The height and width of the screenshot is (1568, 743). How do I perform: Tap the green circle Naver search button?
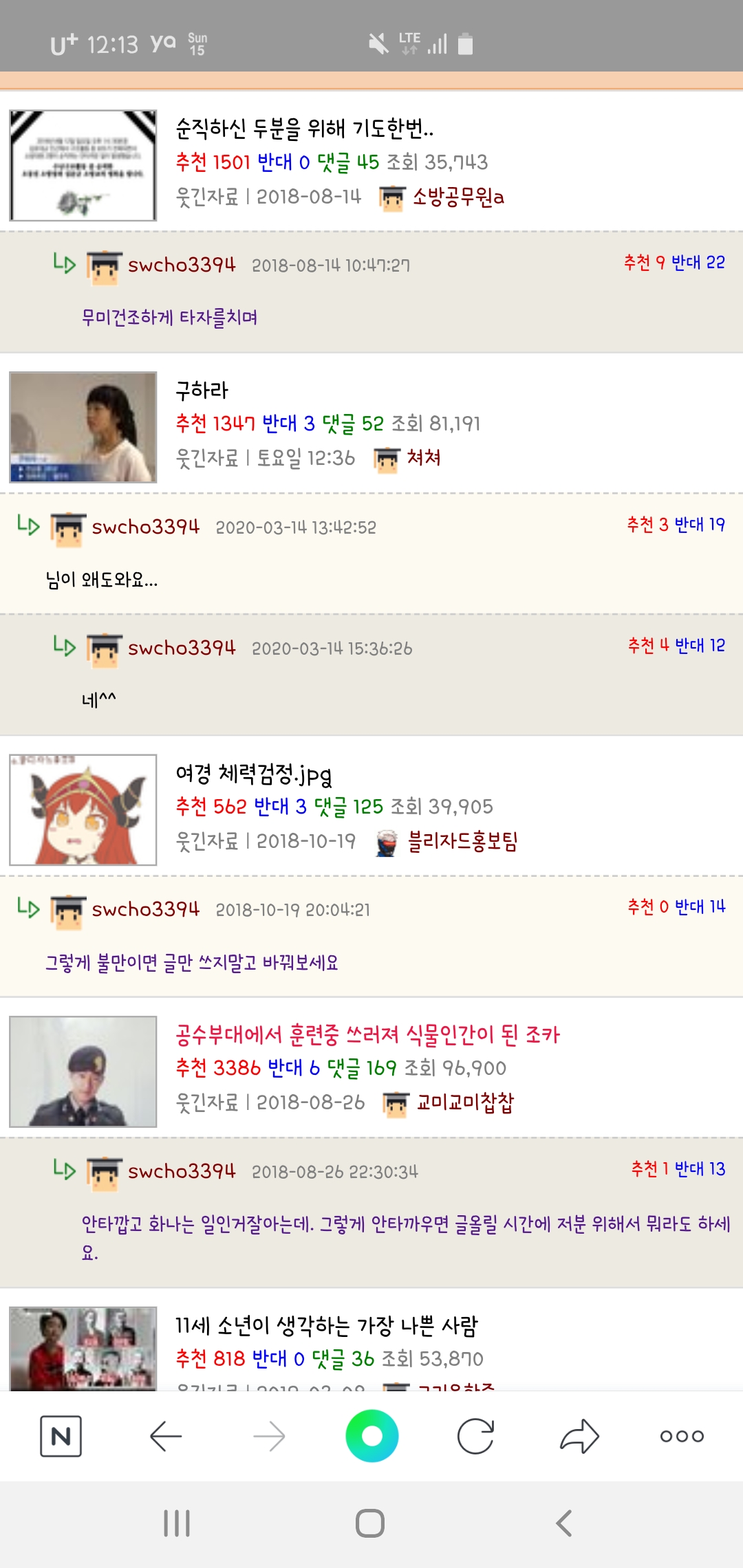coord(372,1436)
